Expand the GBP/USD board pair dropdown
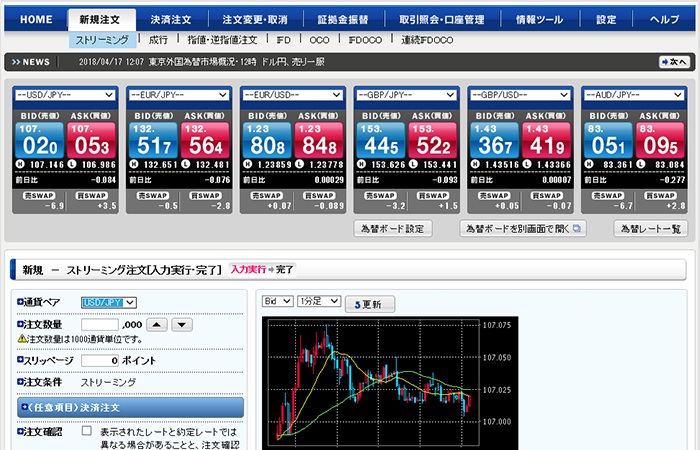The image size is (700, 450). coord(521,95)
